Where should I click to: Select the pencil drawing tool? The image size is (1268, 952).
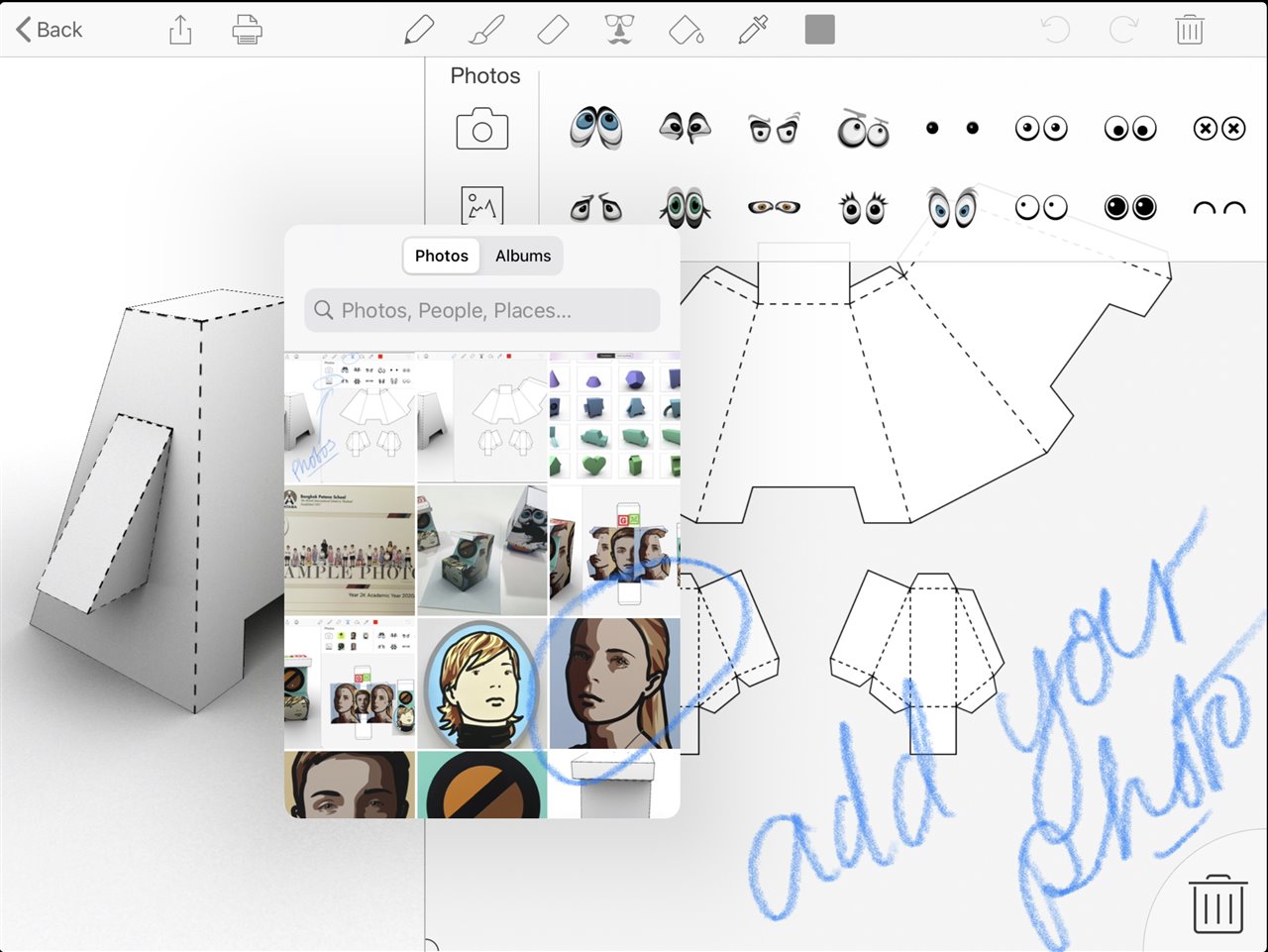point(419,30)
